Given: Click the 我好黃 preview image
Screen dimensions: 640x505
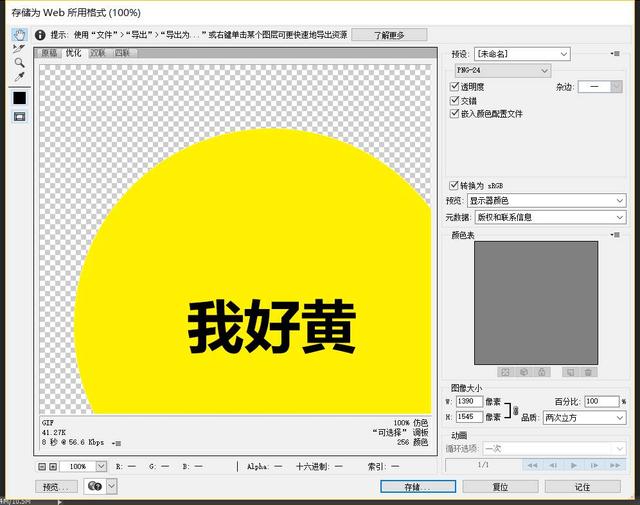Looking at the screenshot, I should (235, 239).
